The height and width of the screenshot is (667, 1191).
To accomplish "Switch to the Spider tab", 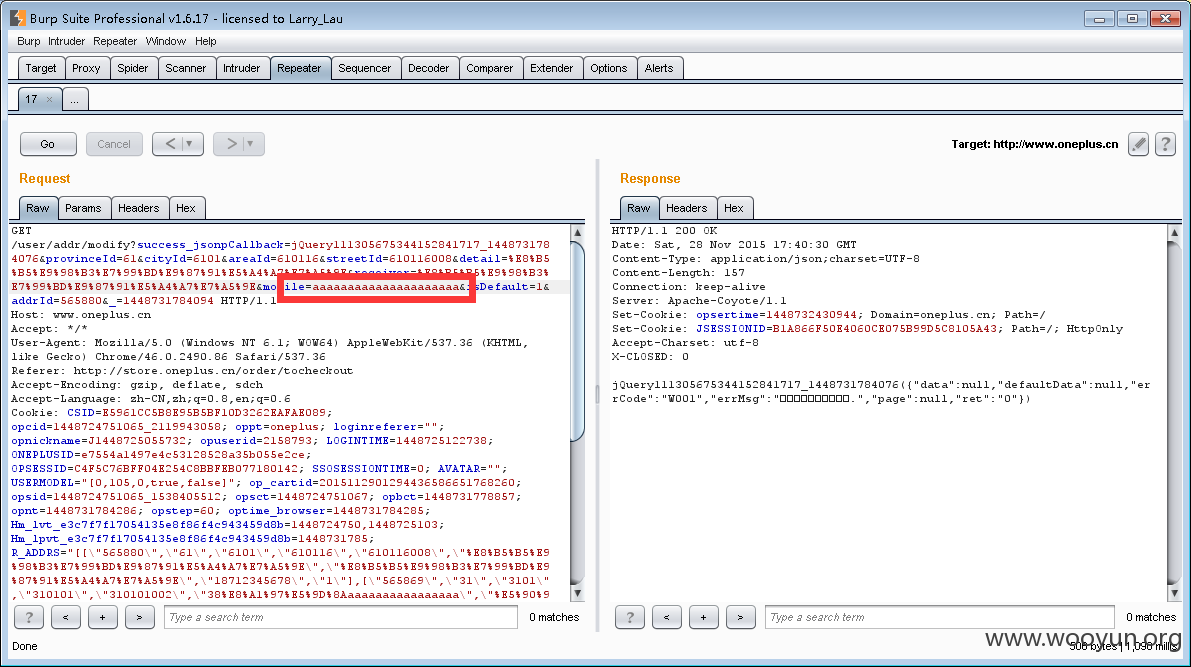I will click(x=133, y=68).
